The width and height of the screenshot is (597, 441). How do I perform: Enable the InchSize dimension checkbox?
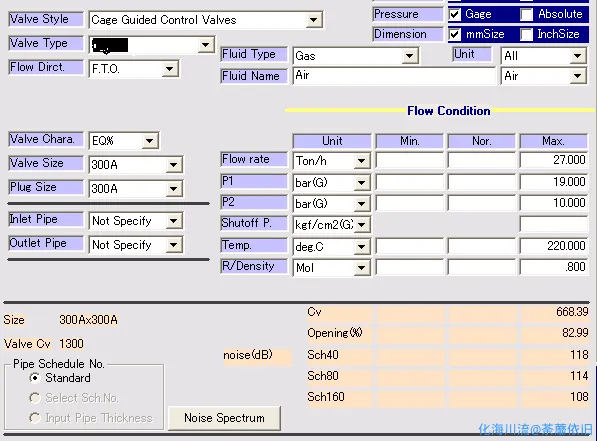coord(527,34)
